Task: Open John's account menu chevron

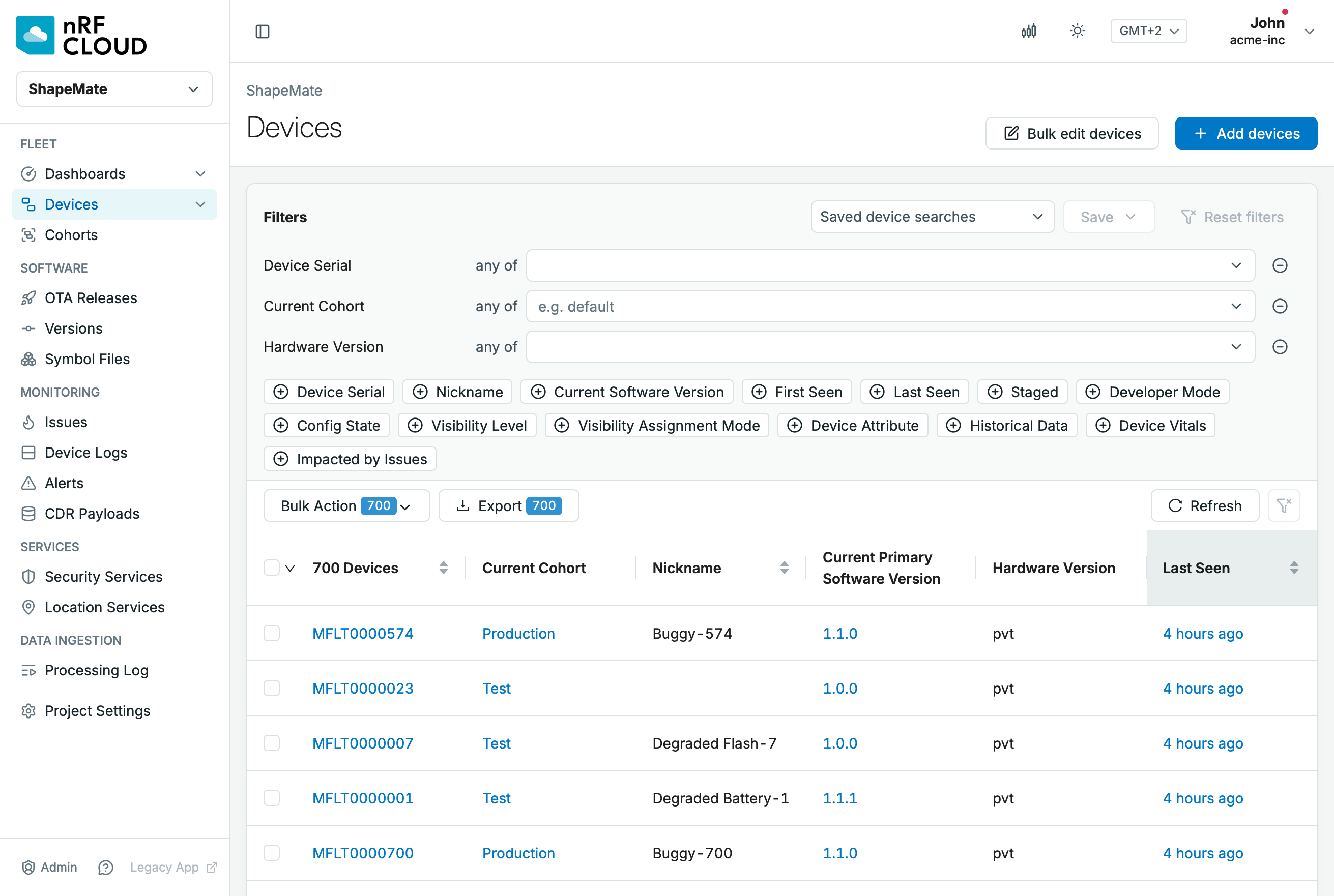Action: (1310, 32)
